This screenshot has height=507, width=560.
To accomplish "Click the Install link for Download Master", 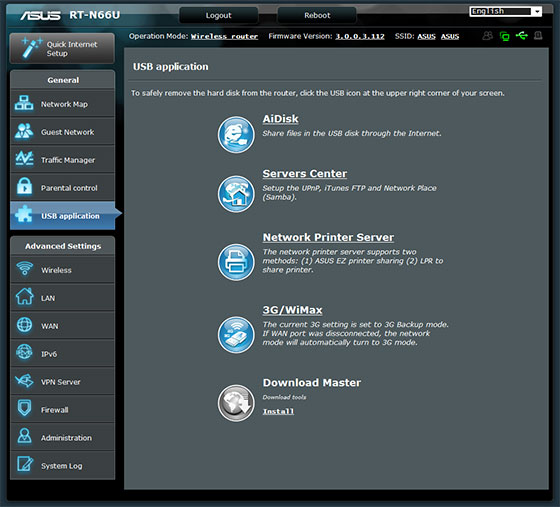I will pyautogui.click(x=278, y=411).
